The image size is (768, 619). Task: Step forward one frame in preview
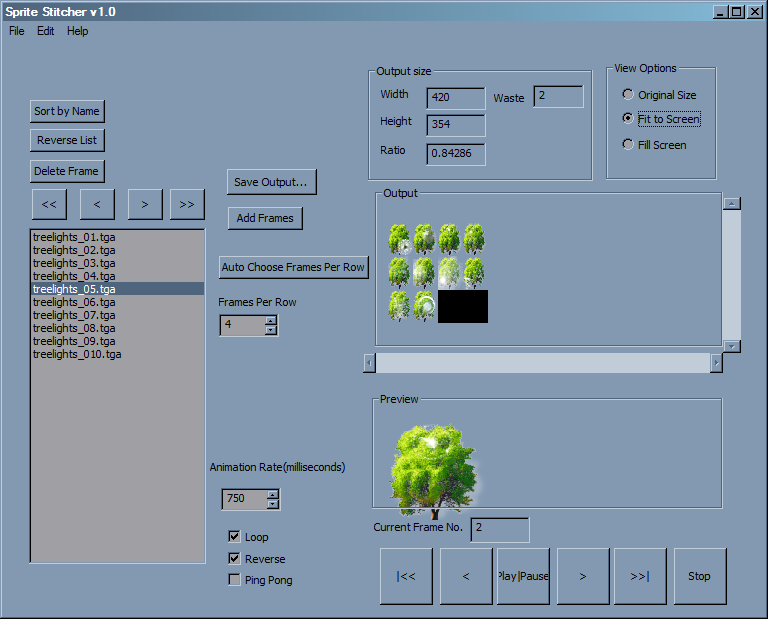[x=583, y=576]
